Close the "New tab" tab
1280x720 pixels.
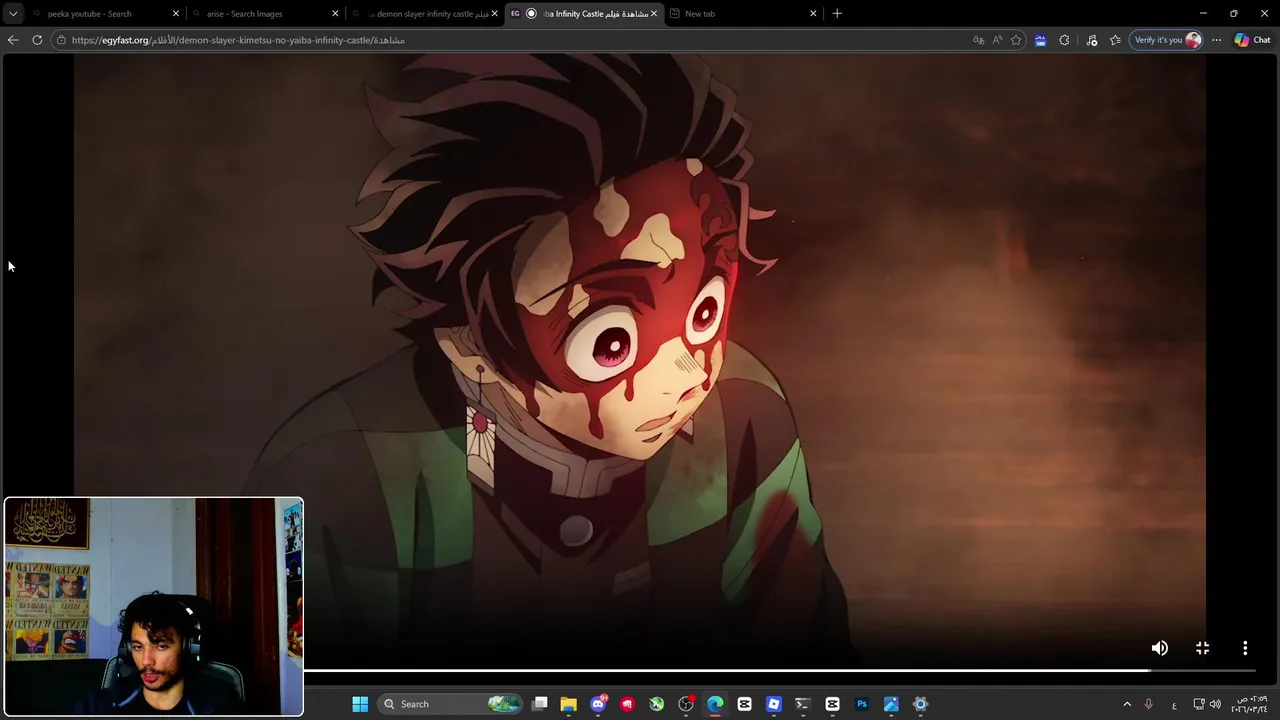[x=813, y=13]
